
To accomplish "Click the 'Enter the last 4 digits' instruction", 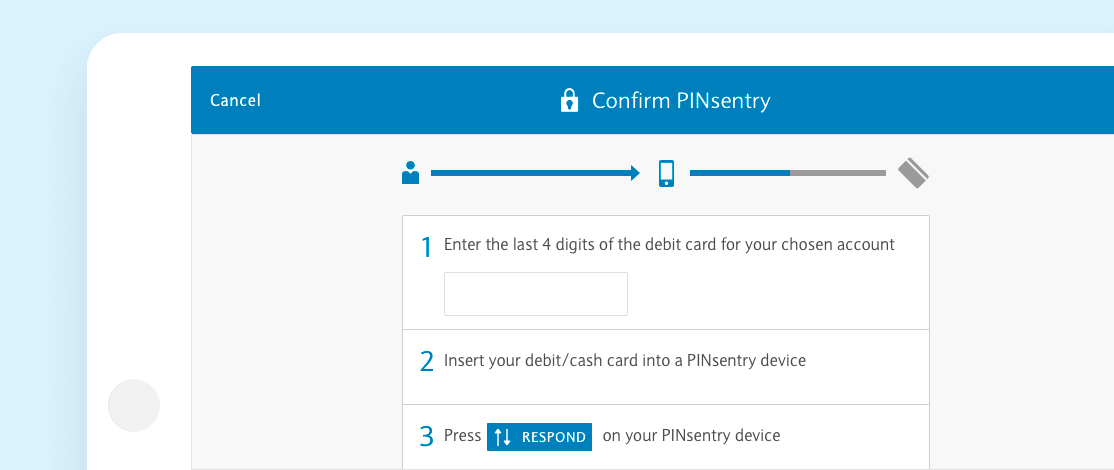I will (x=669, y=244).
